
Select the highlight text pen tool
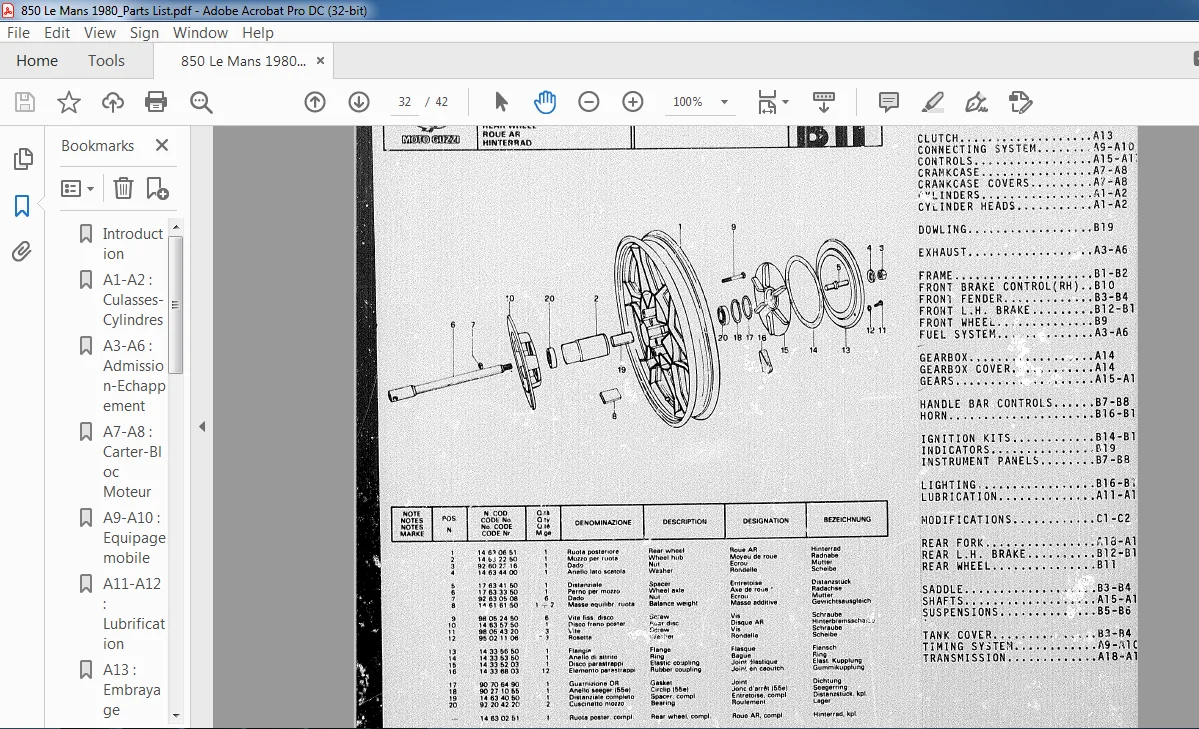coord(932,102)
